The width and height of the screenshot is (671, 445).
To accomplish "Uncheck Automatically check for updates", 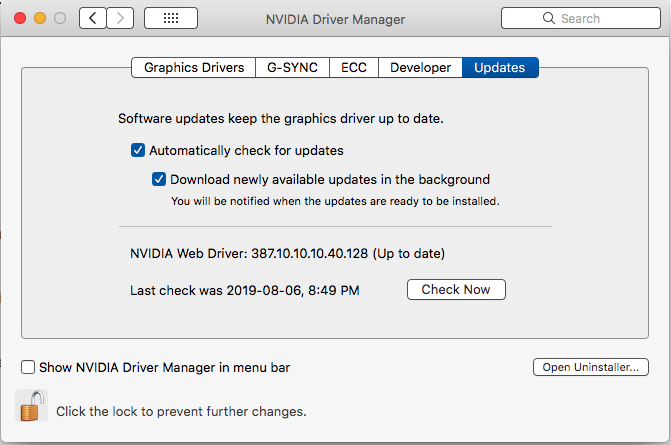I will 138,150.
